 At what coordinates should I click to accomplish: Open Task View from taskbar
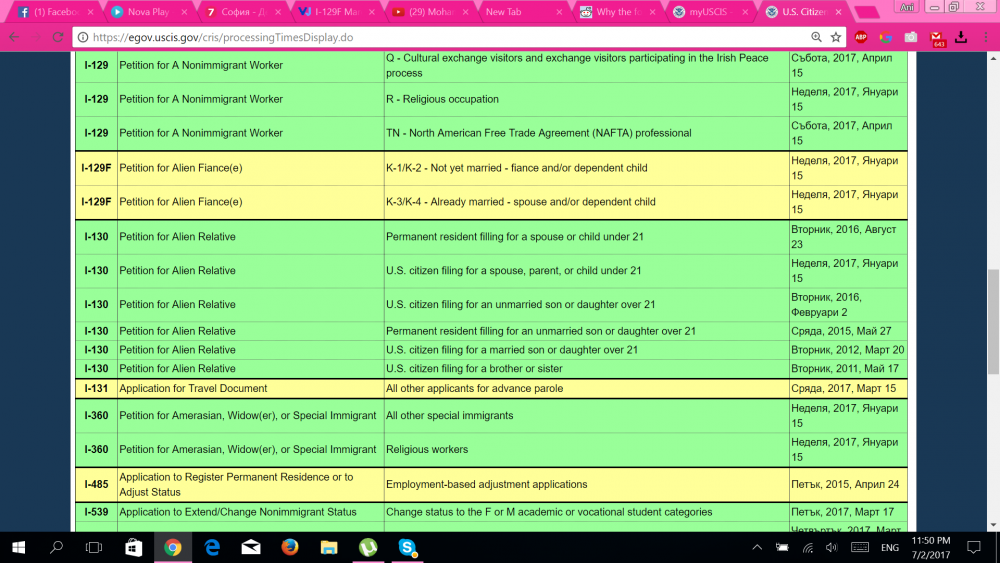pos(94,548)
